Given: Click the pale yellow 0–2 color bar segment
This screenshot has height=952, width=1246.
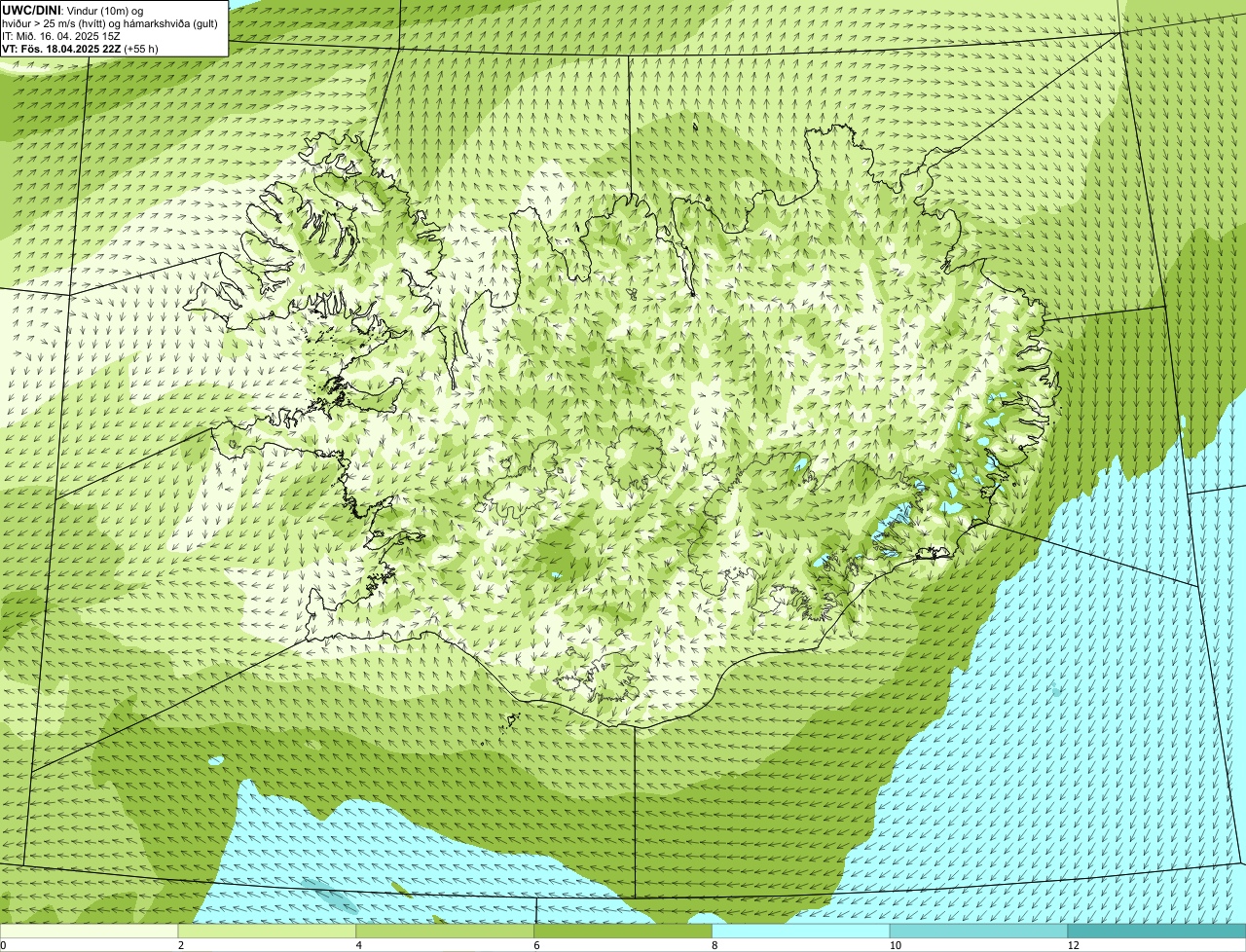Looking at the screenshot, I should [90, 932].
